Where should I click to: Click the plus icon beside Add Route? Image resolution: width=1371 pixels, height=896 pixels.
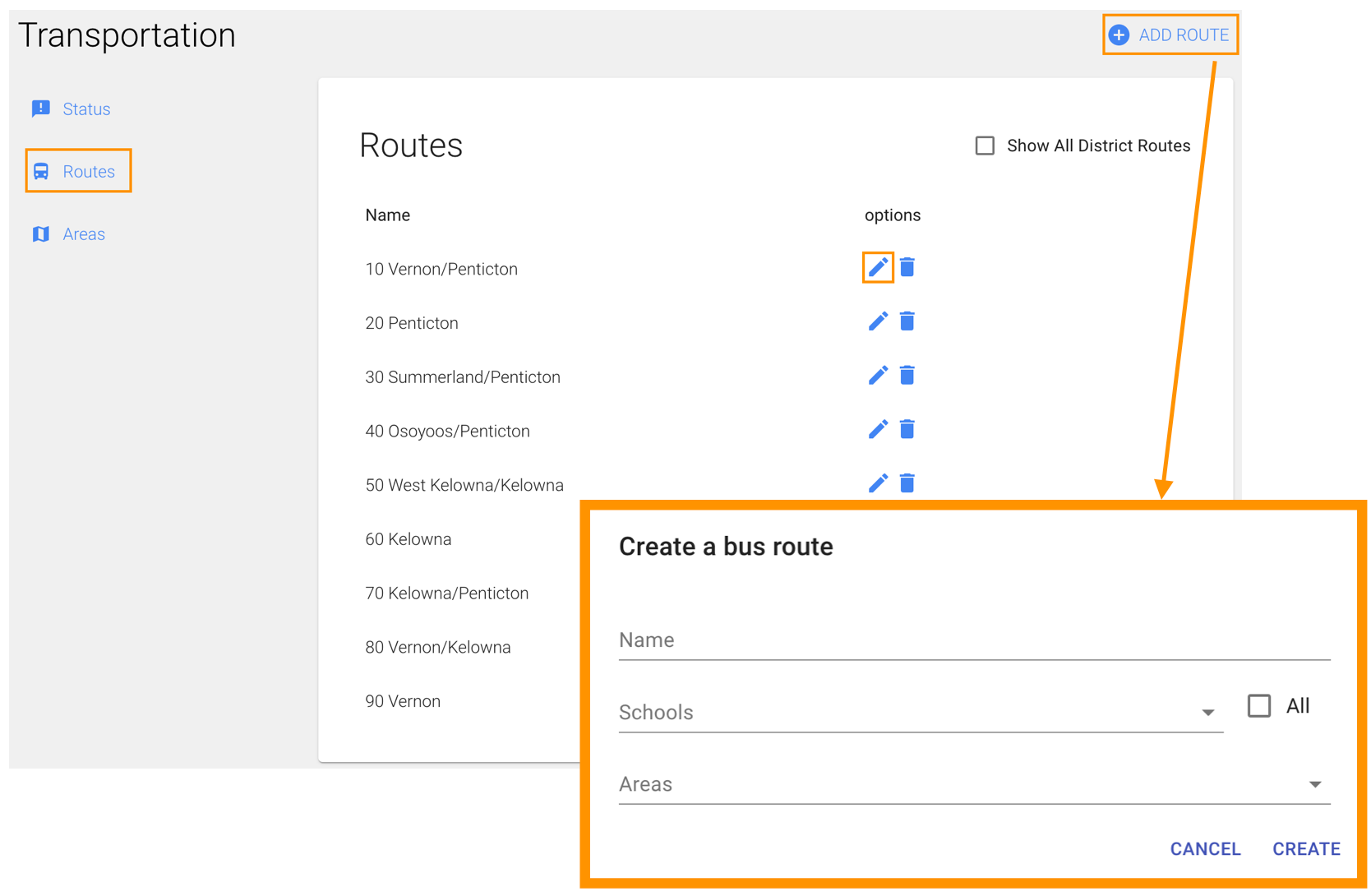point(1119,35)
